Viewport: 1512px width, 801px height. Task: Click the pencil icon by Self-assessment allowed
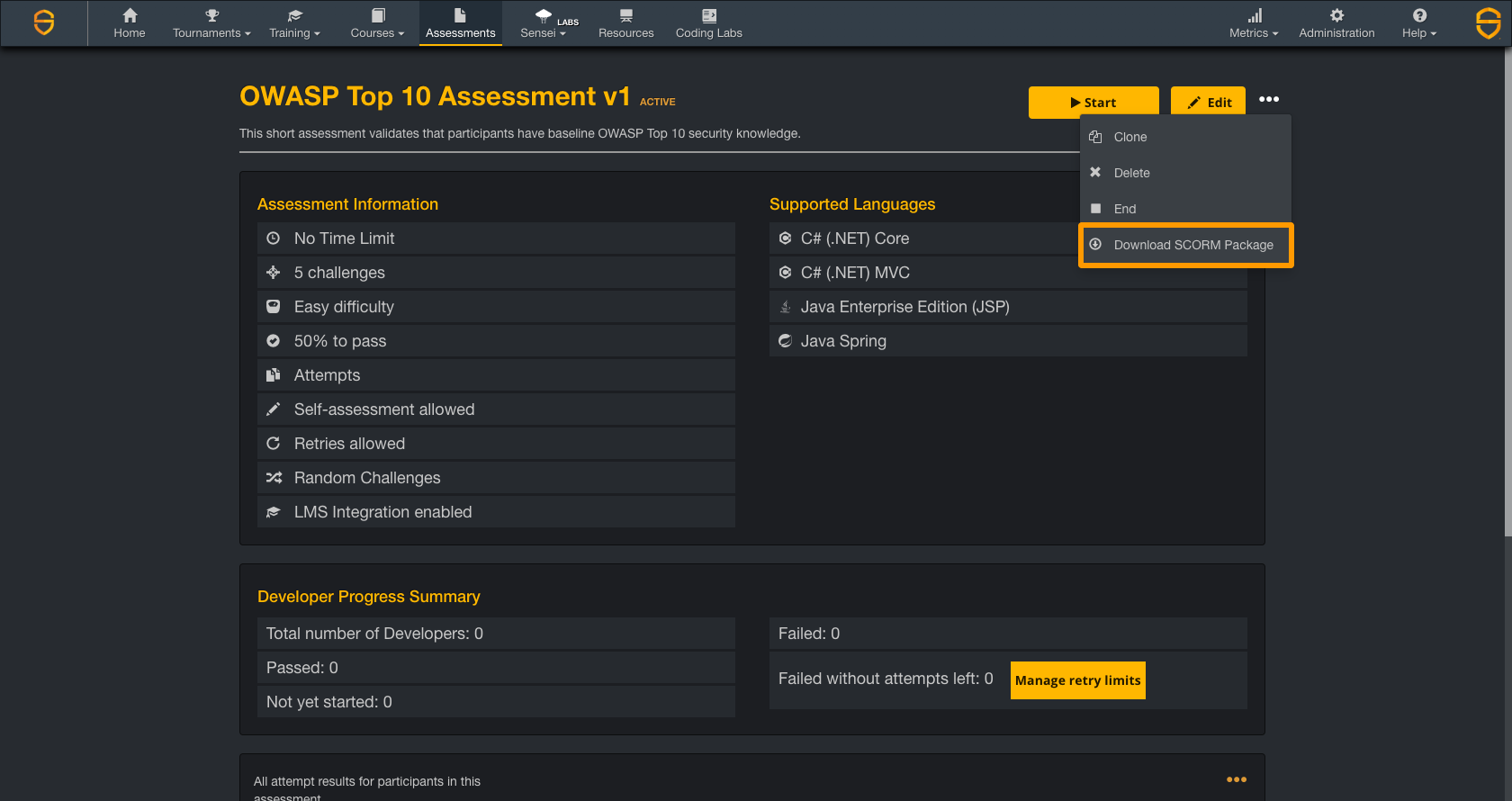pos(274,409)
